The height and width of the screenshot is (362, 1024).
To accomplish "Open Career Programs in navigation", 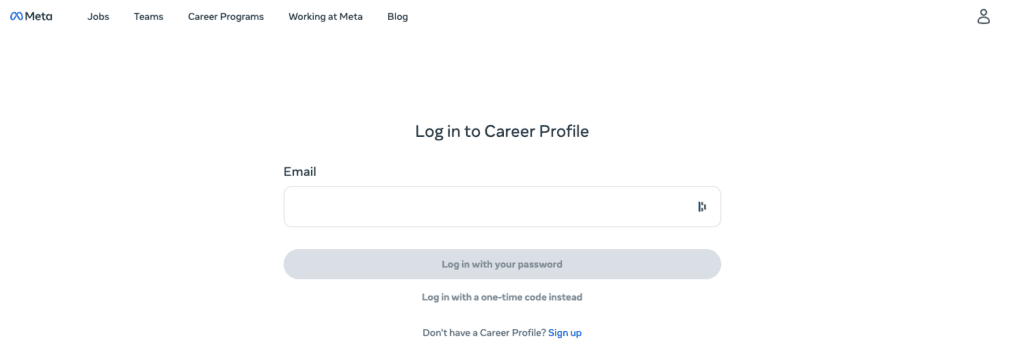I will click(226, 17).
